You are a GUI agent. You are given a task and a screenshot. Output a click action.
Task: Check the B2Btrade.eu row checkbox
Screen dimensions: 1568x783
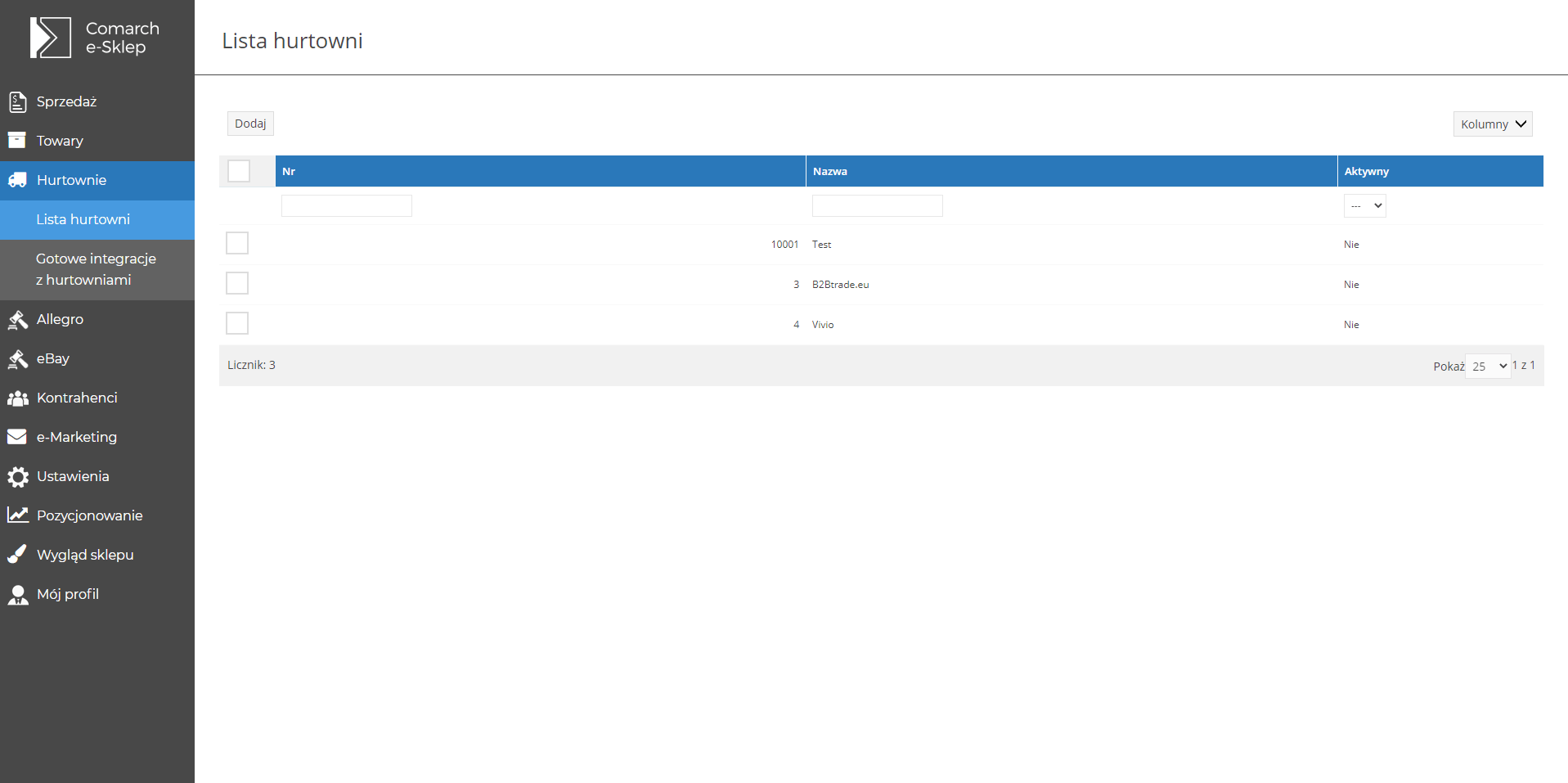point(237,283)
